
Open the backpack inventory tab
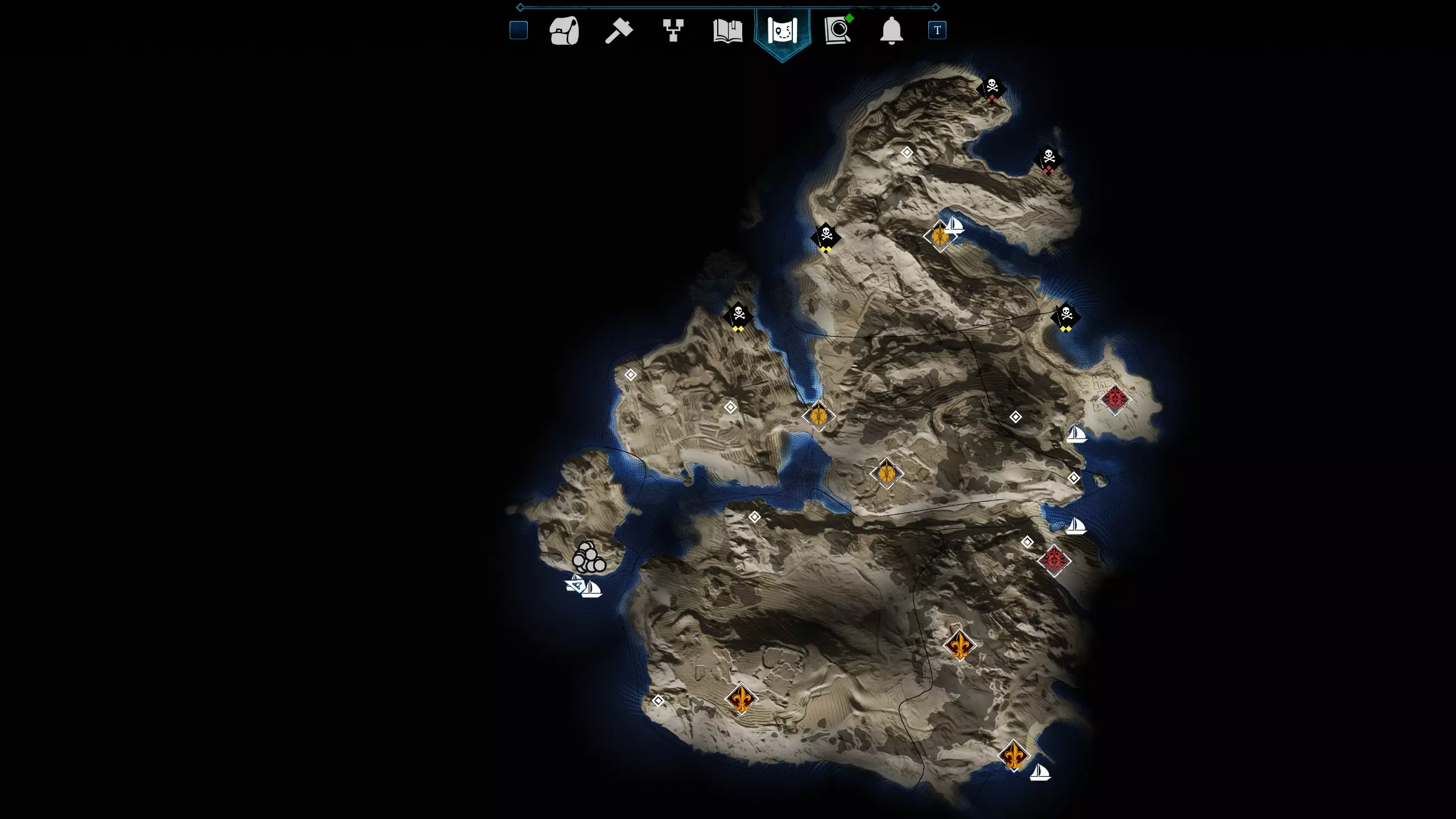[564, 31]
